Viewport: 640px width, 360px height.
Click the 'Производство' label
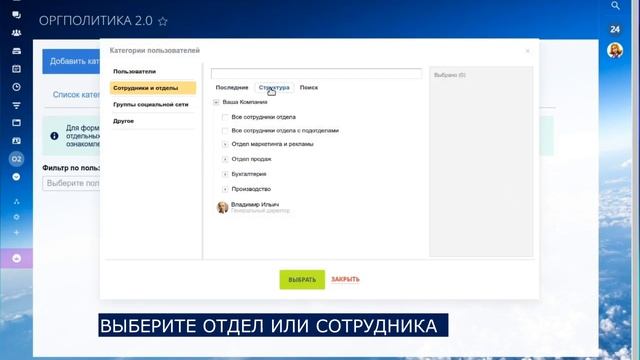click(251, 189)
